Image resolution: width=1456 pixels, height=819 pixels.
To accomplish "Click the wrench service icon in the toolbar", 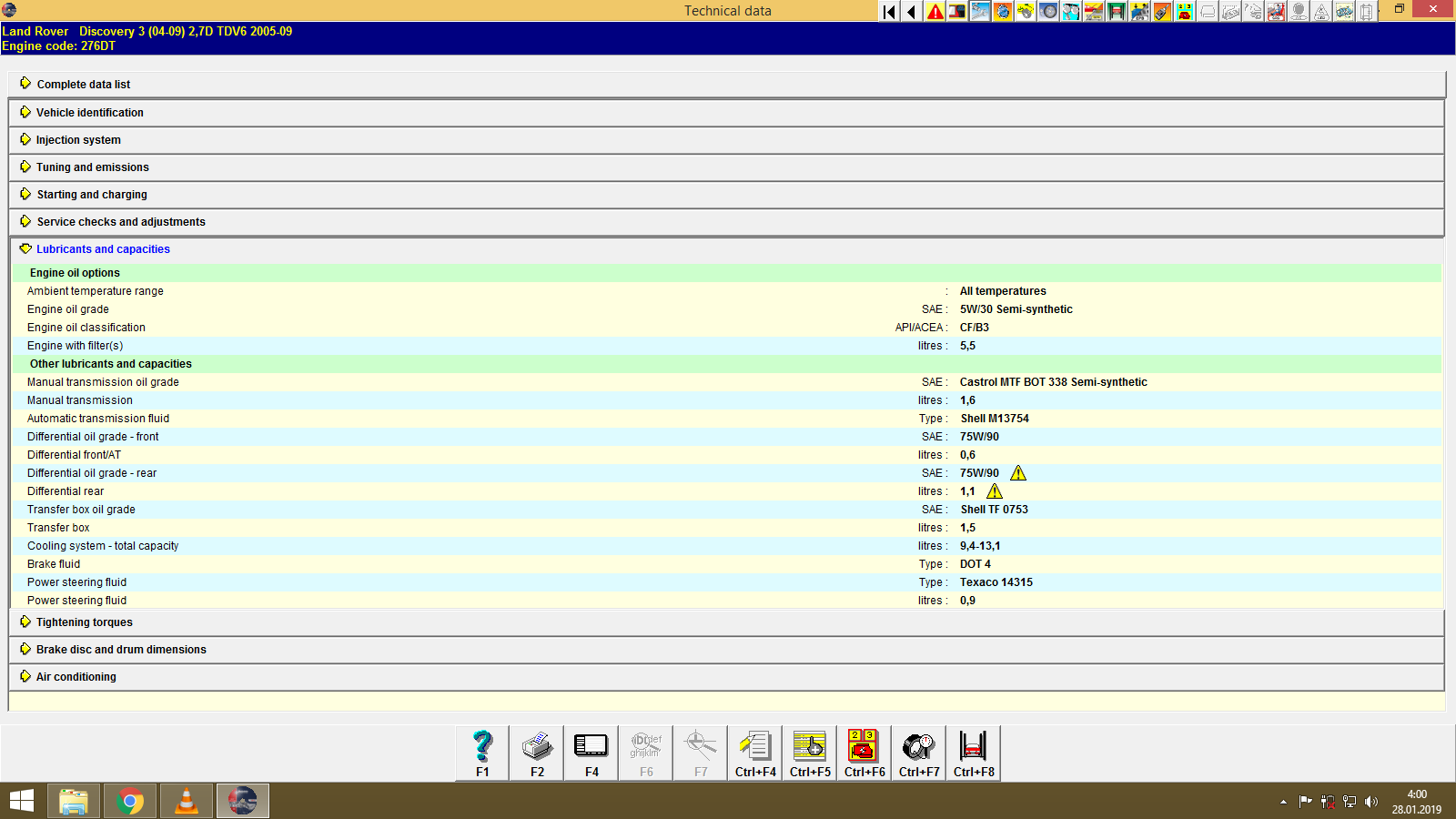I will click(979, 11).
